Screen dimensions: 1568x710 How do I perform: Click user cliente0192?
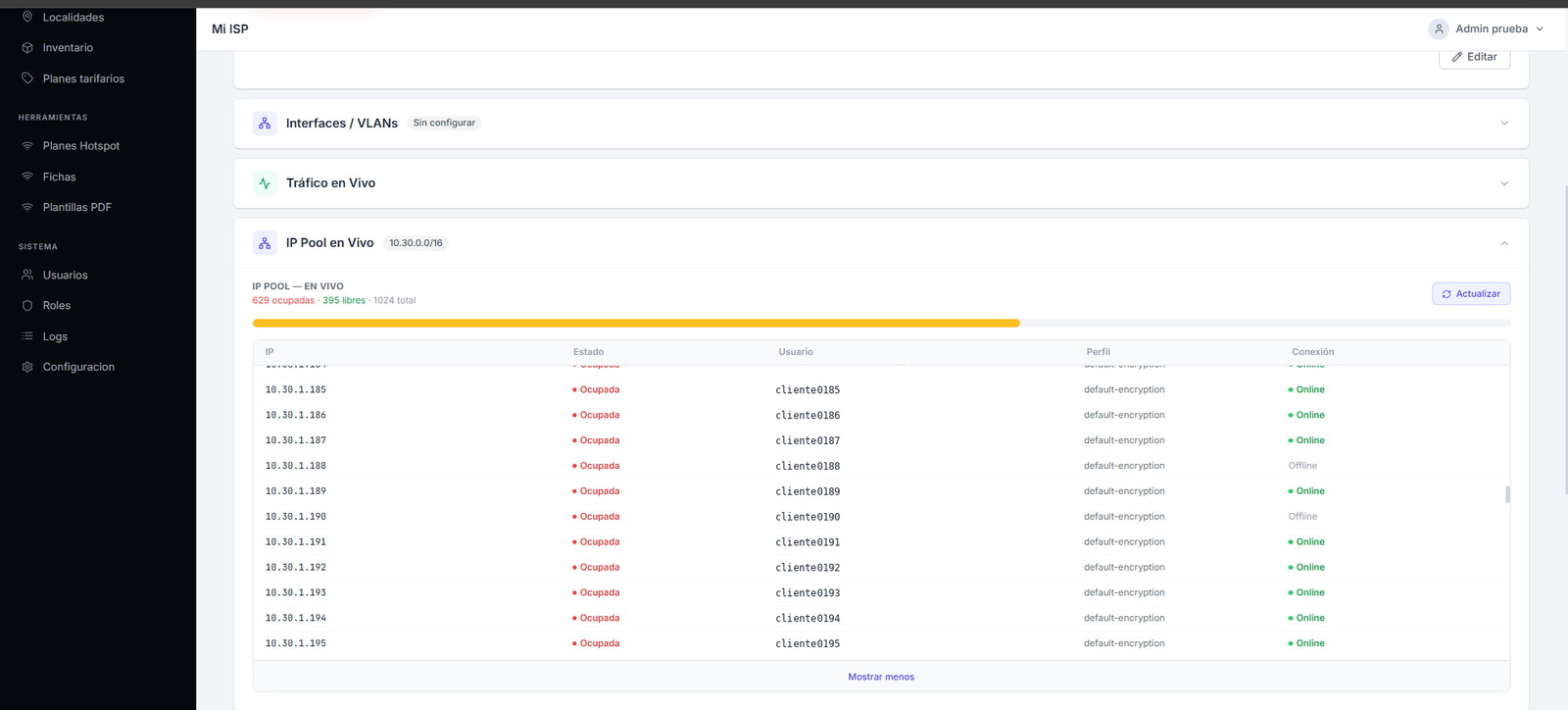click(808, 568)
